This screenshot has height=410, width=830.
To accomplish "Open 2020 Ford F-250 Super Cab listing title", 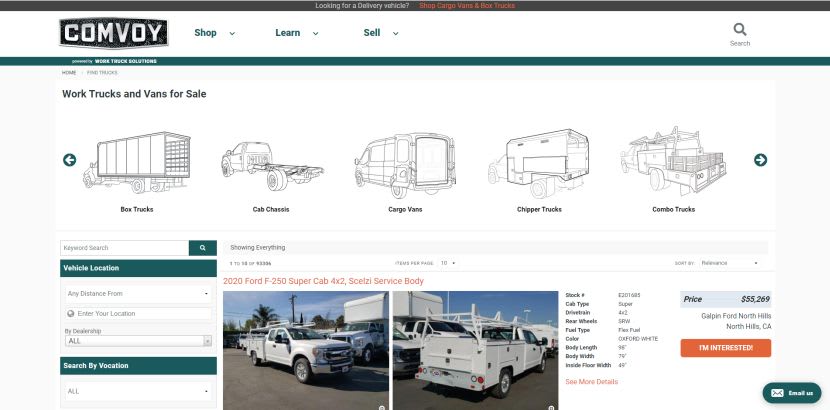I will (323, 281).
